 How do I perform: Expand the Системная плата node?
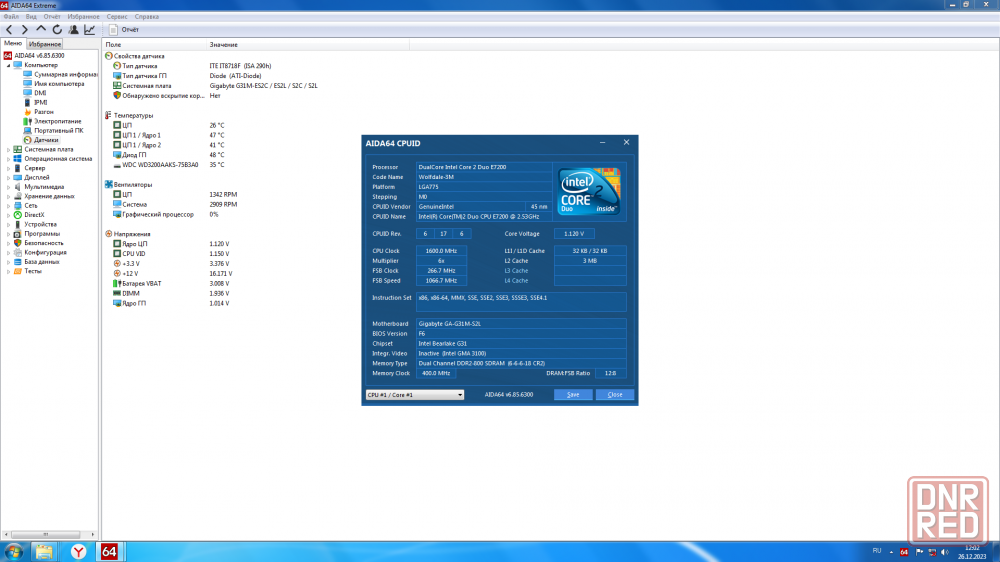(8, 149)
